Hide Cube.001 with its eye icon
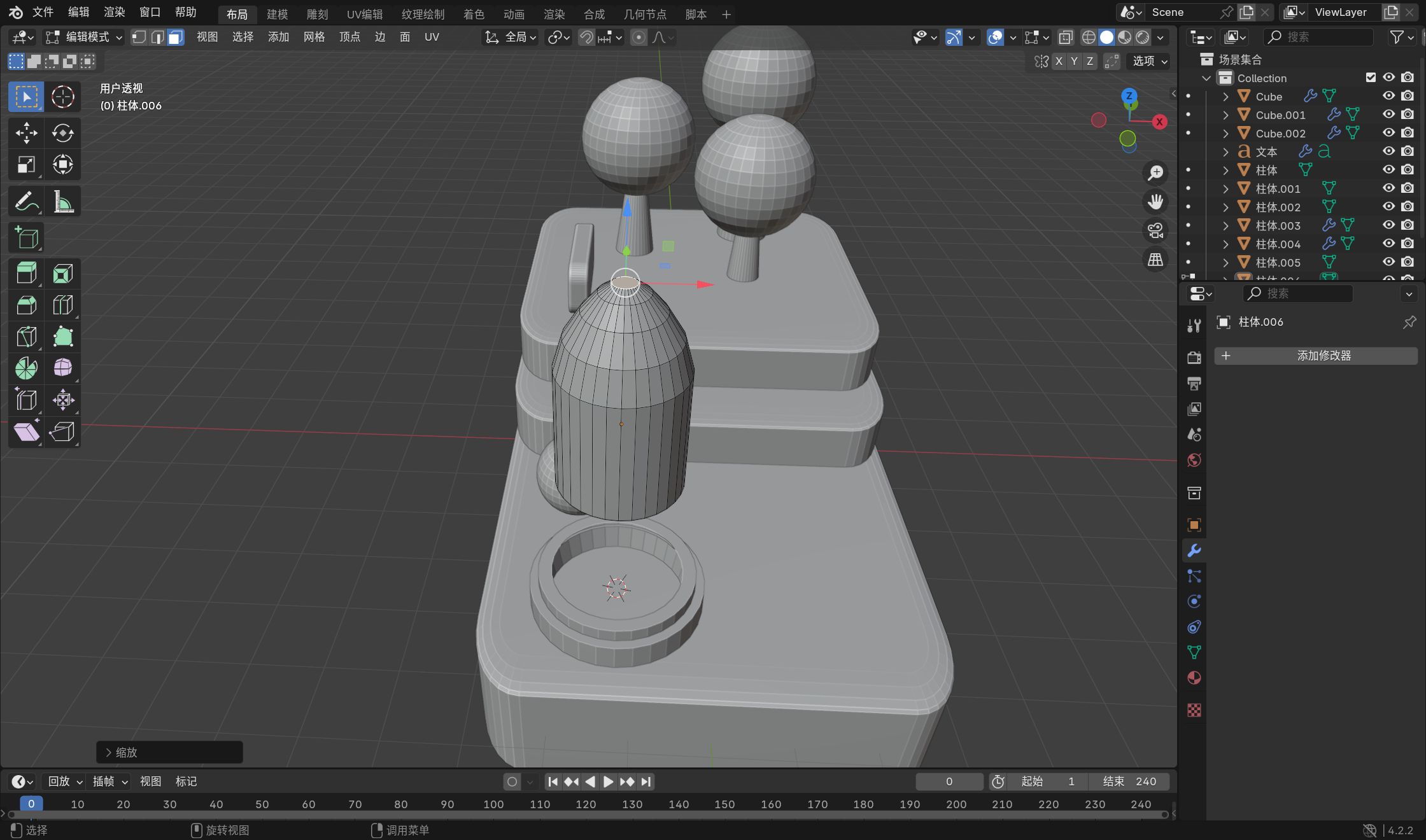 coord(1388,115)
